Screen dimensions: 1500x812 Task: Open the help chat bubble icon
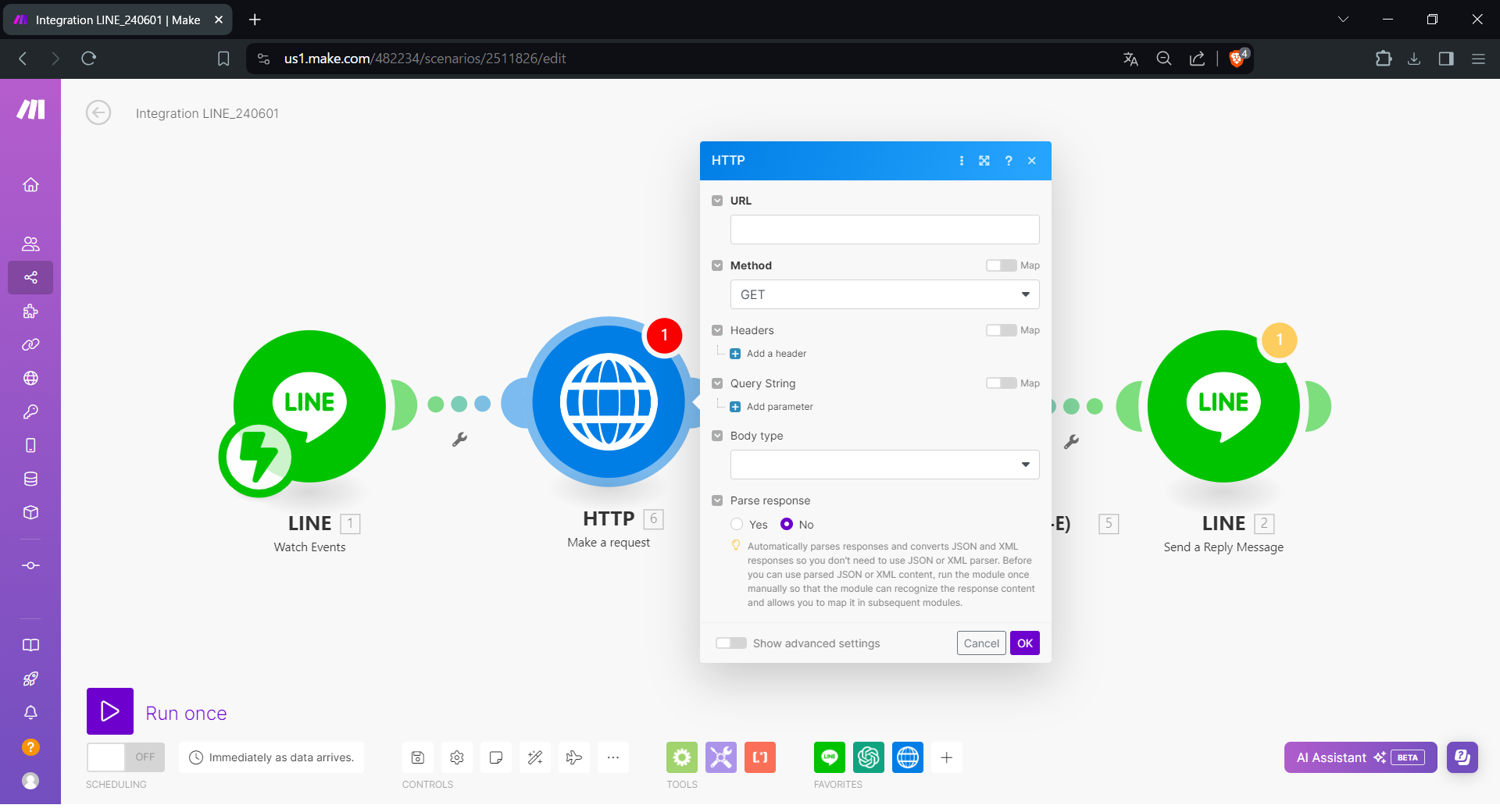pyautogui.click(x=1462, y=757)
